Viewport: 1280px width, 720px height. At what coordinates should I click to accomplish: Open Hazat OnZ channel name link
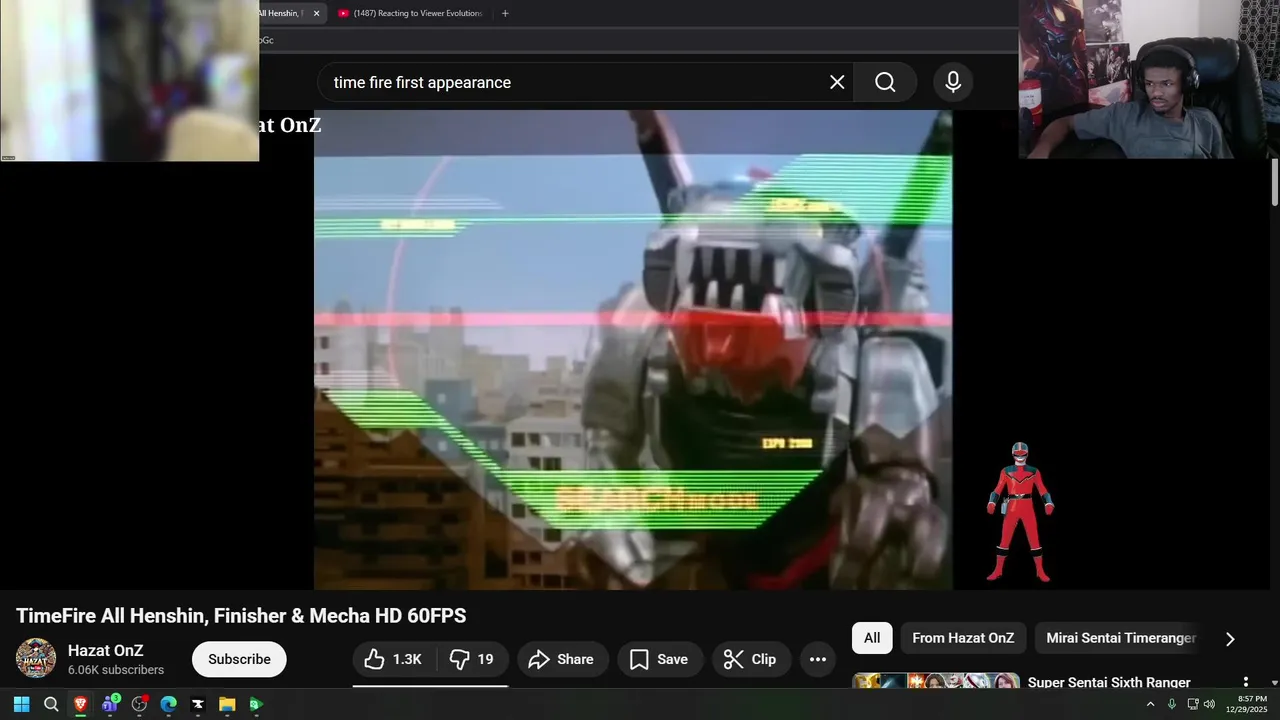click(x=106, y=651)
